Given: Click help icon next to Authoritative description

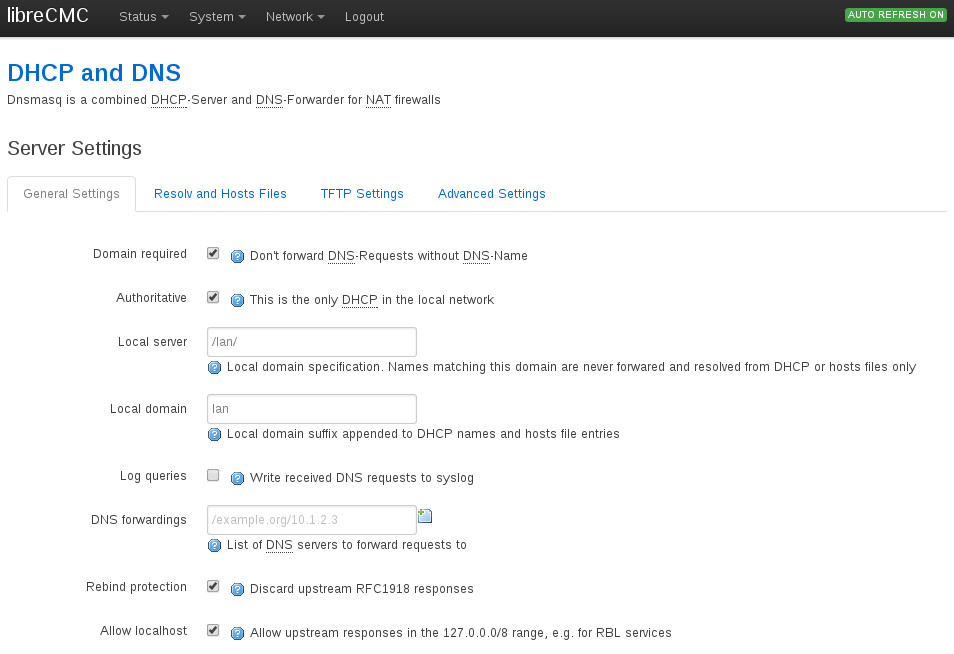Looking at the screenshot, I should point(237,300).
